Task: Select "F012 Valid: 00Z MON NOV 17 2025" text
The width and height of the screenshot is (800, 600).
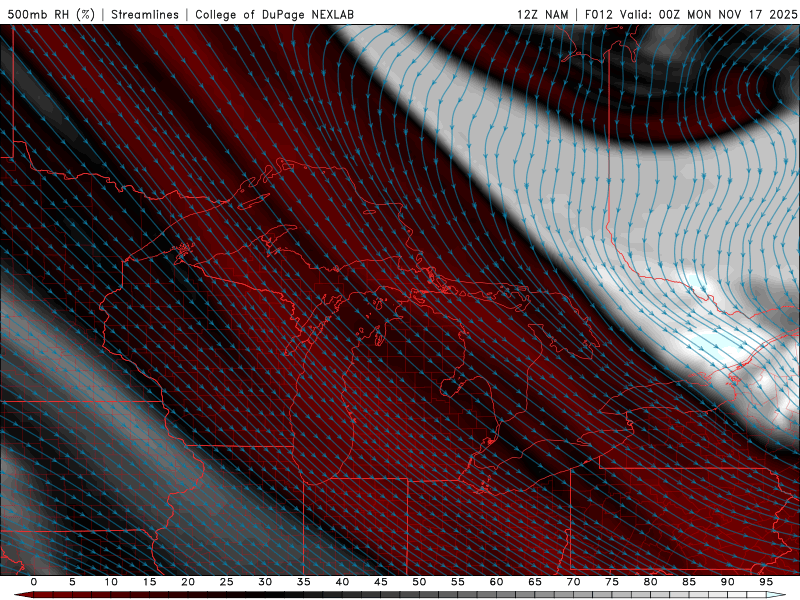Action: point(691,14)
